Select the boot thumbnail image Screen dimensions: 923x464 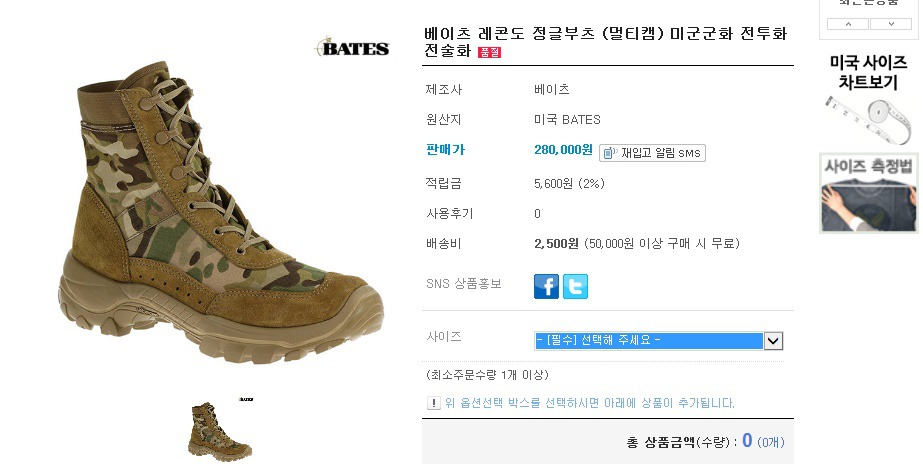220,431
